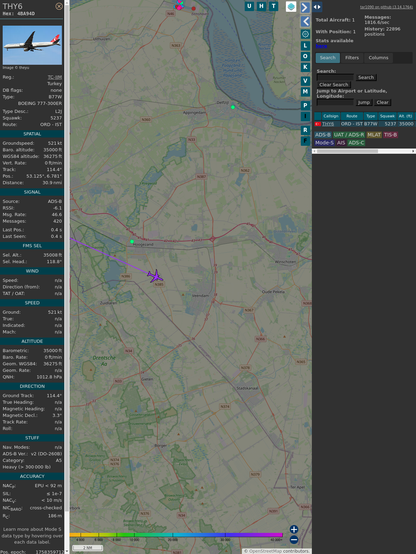Image resolution: width=416 pixels, height=554 pixels.
Task: Click the Mode-S legend label
Action: [324, 143]
